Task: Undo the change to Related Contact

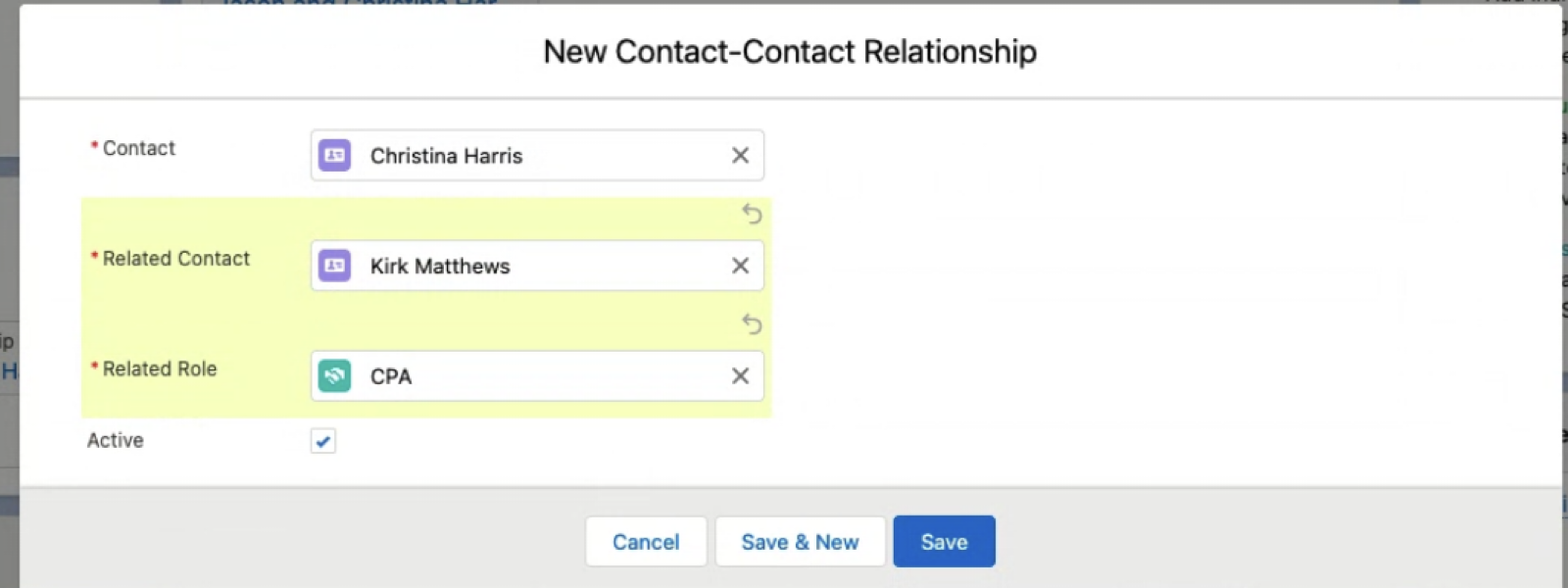Action: click(x=752, y=214)
